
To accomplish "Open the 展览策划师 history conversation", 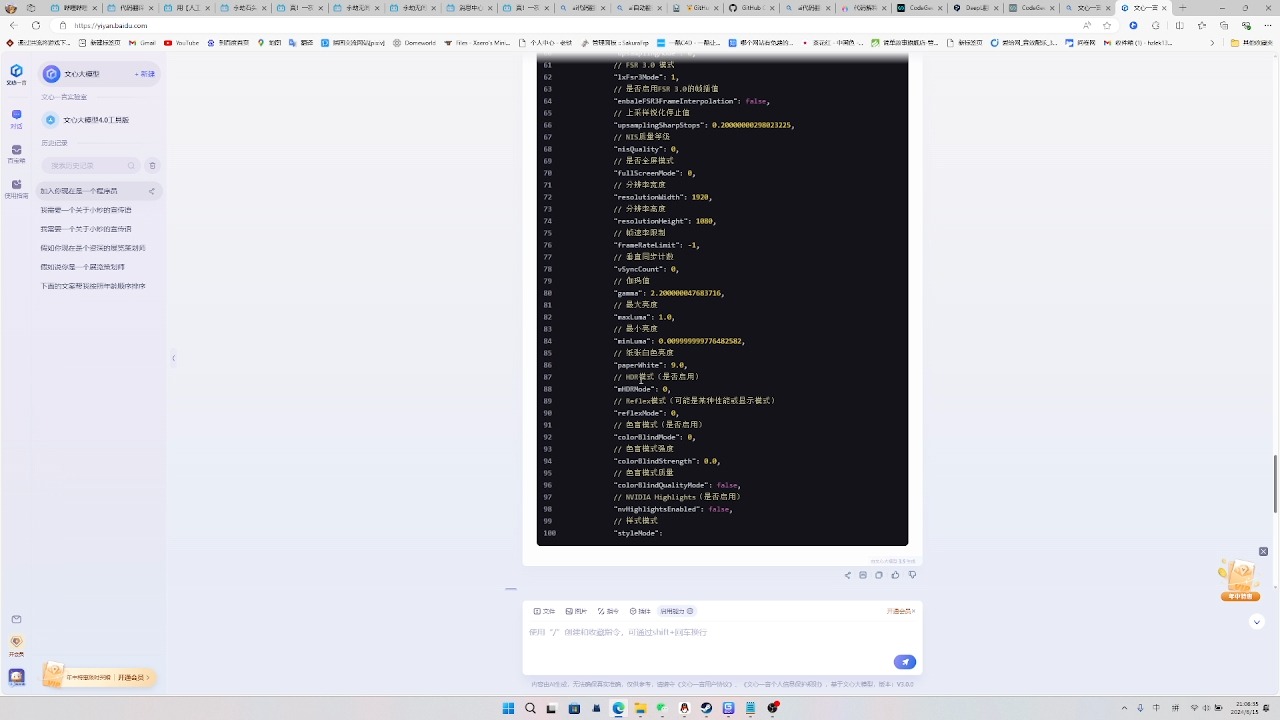I will click(93, 248).
